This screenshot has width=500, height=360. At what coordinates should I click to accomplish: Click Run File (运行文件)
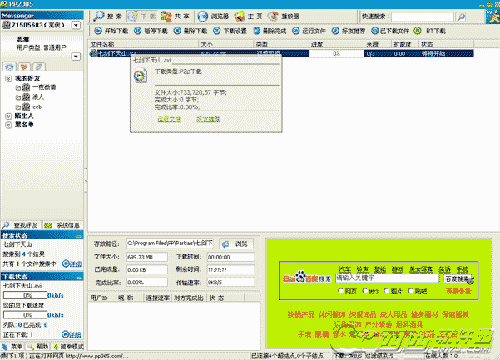[309, 31]
